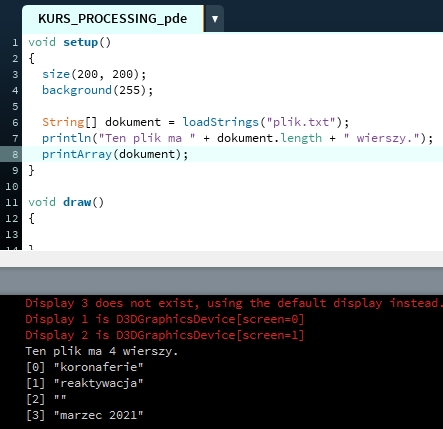Click the setup function name
The height and width of the screenshot is (429, 443).
click(x=80, y=42)
